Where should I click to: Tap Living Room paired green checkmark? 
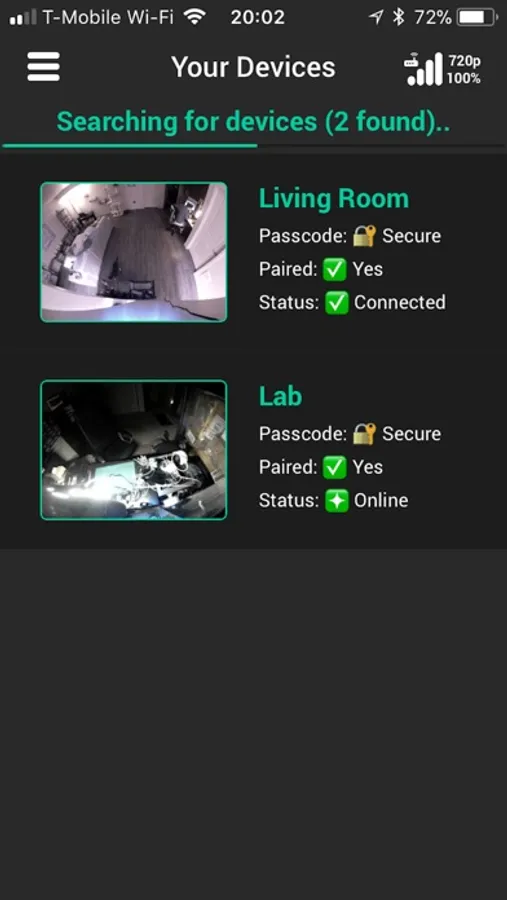pos(335,269)
